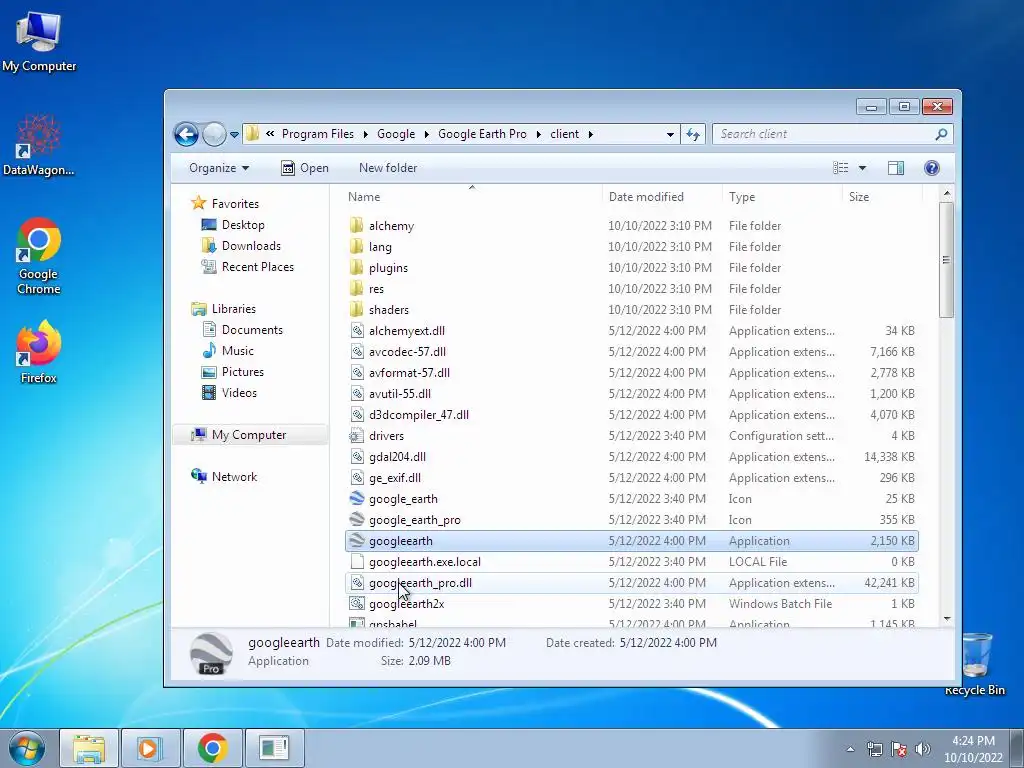Select the lang folder icon
The height and width of the screenshot is (768, 1024).
pos(357,247)
